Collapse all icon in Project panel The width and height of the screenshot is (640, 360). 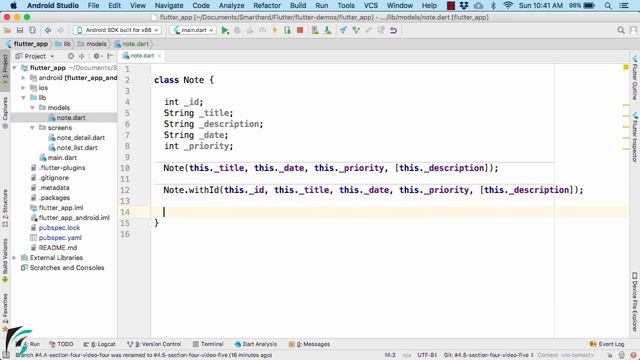tap(82, 56)
